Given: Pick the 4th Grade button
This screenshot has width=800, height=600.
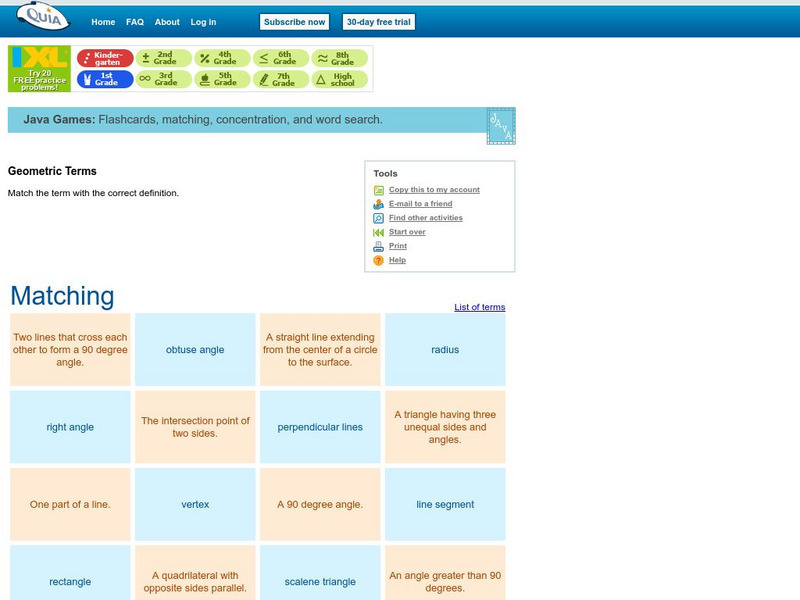Looking at the screenshot, I should pyautogui.click(x=222, y=58).
